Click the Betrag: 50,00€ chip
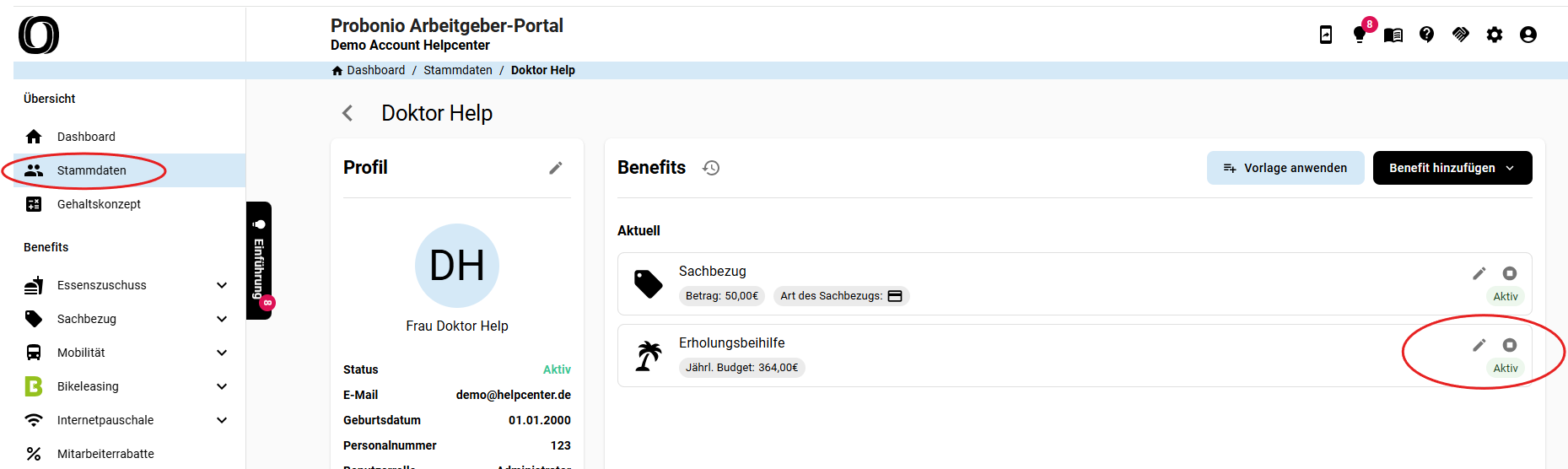The width and height of the screenshot is (1568, 469). coord(722,296)
